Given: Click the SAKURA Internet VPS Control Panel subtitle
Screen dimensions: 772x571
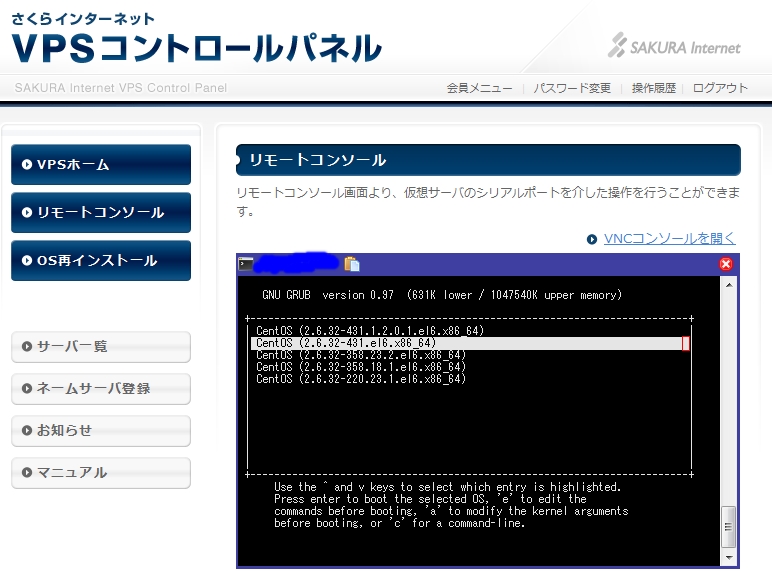Looking at the screenshot, I should (121, 88).
